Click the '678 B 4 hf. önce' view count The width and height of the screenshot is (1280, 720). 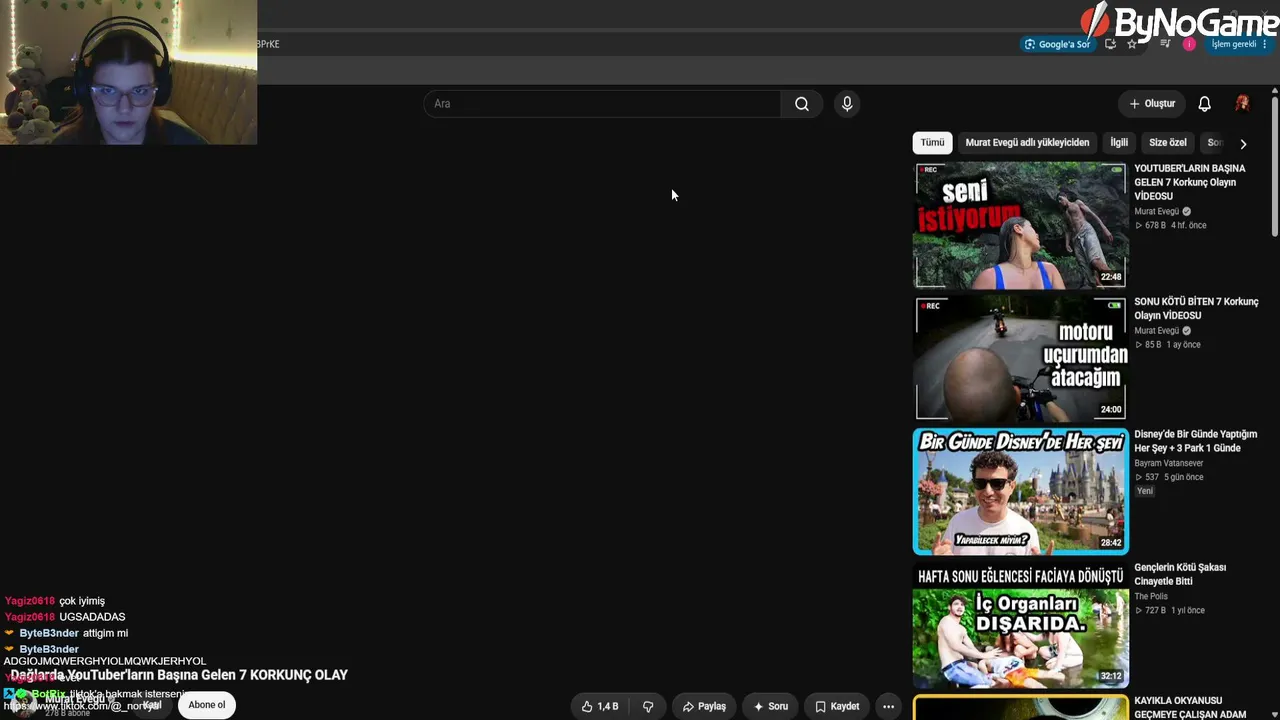[x=1171, y=226]
